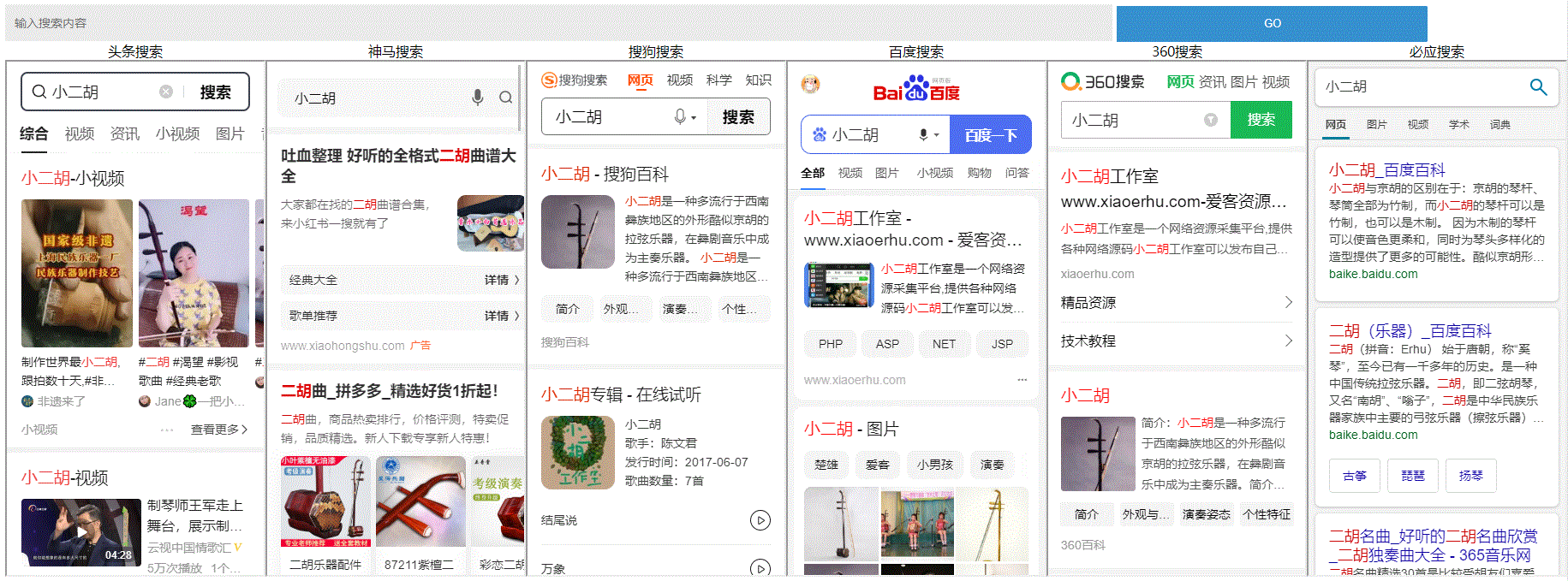Open 查看更多 in Toutiao short videos

219,430
